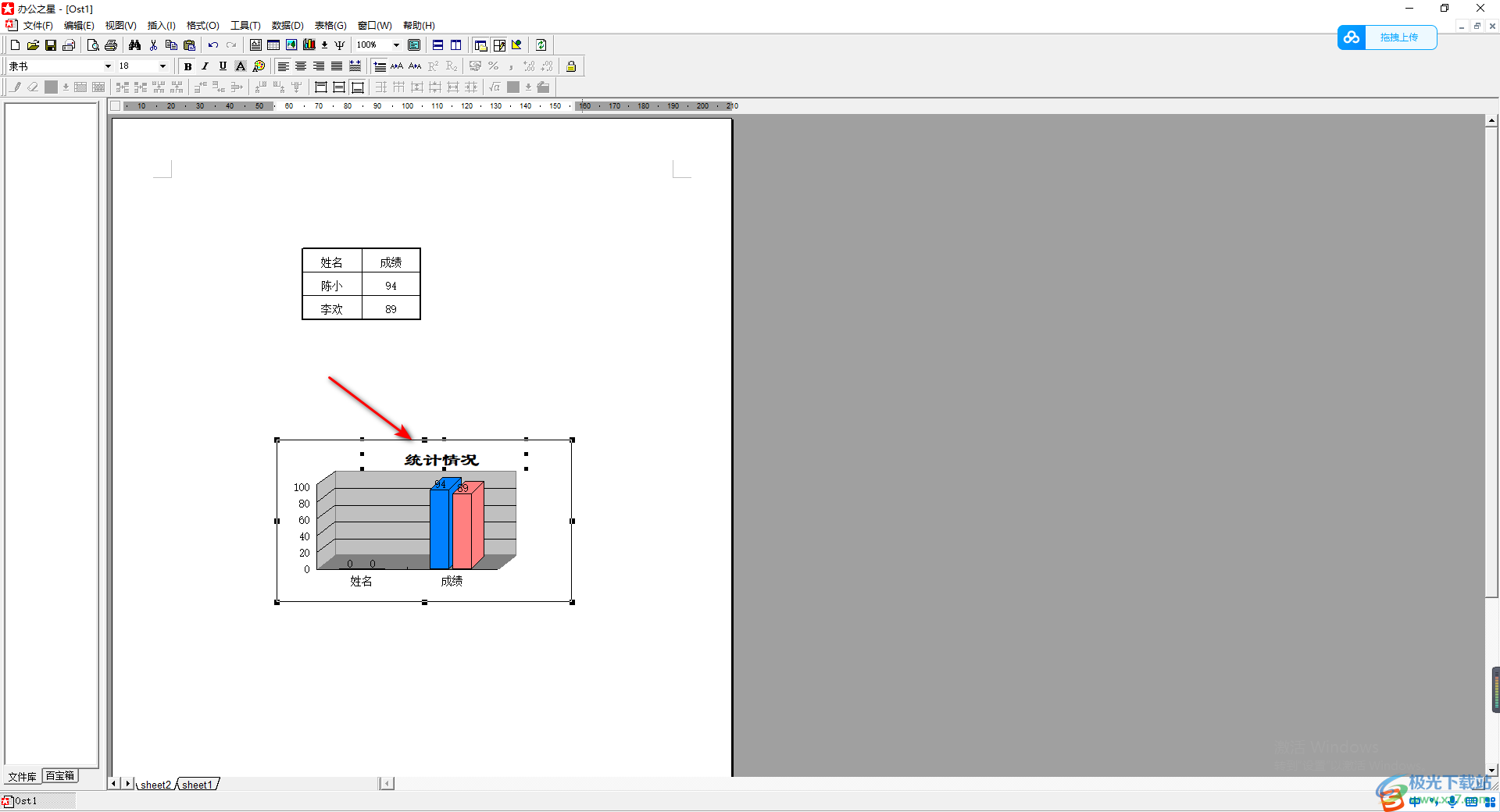Viewport: 1500px width, 812px height.
Task: Open the 插入(I) menu
Action: click(162, 26)
